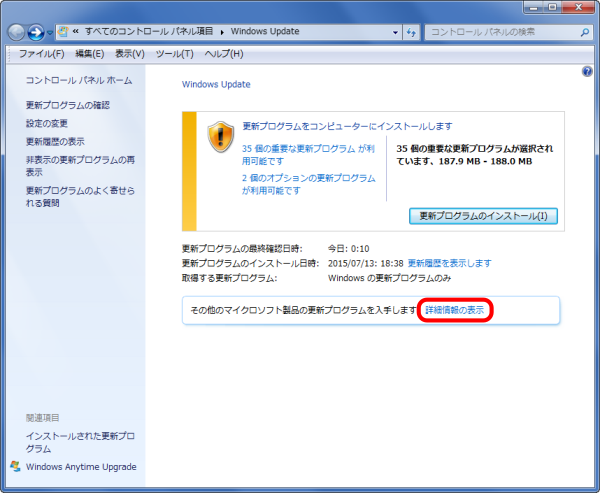The width and height of the screenshot is (600, 493).
Task: Click the « breadcrumb overflow chevron
Action: click(x=75, y=31)
